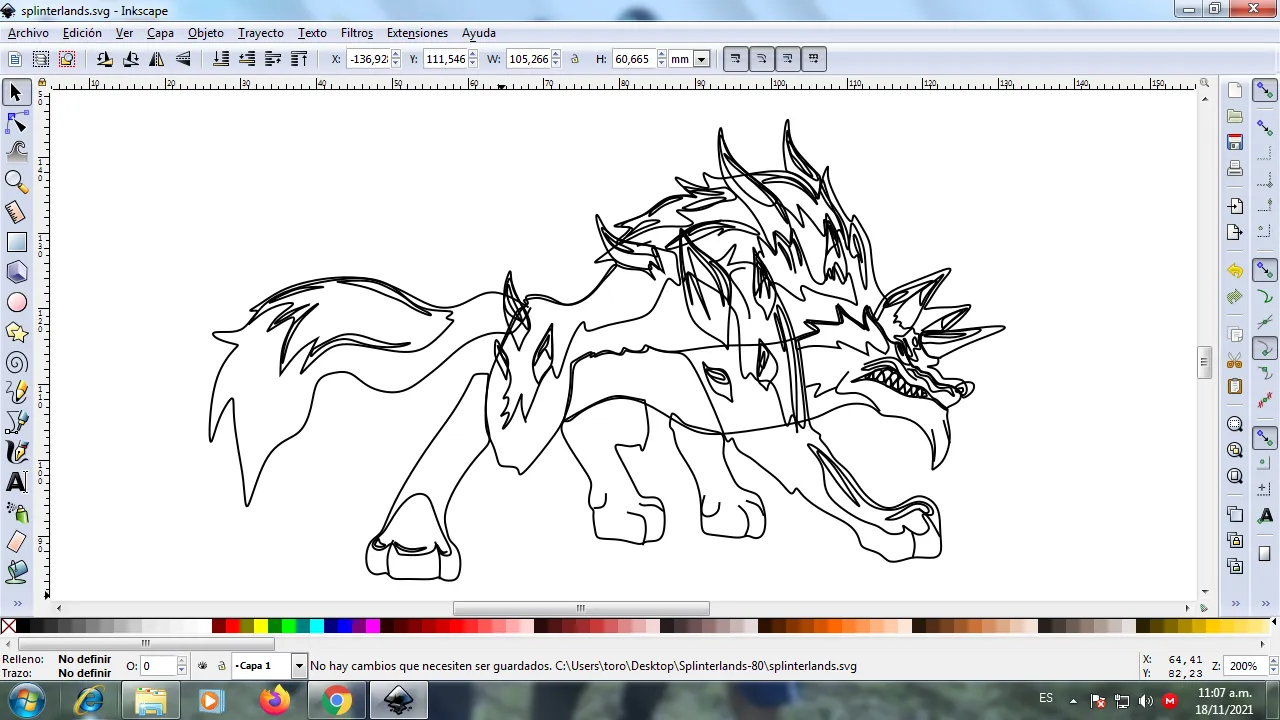
Task: Pick the Rectangle drawing tool
Action: pos(16,242)
